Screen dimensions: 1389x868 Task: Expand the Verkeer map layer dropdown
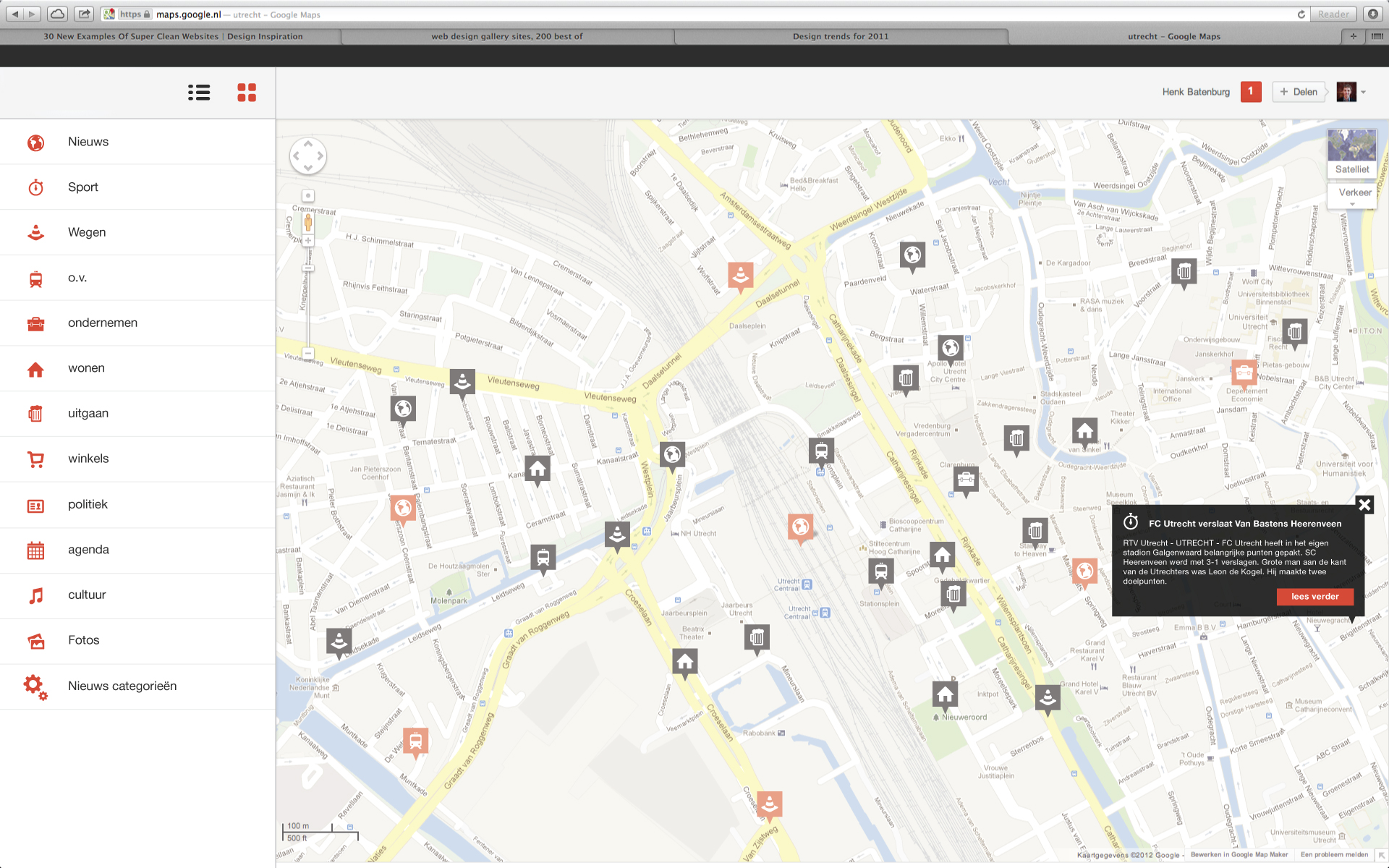click(x=1352, y=195)
